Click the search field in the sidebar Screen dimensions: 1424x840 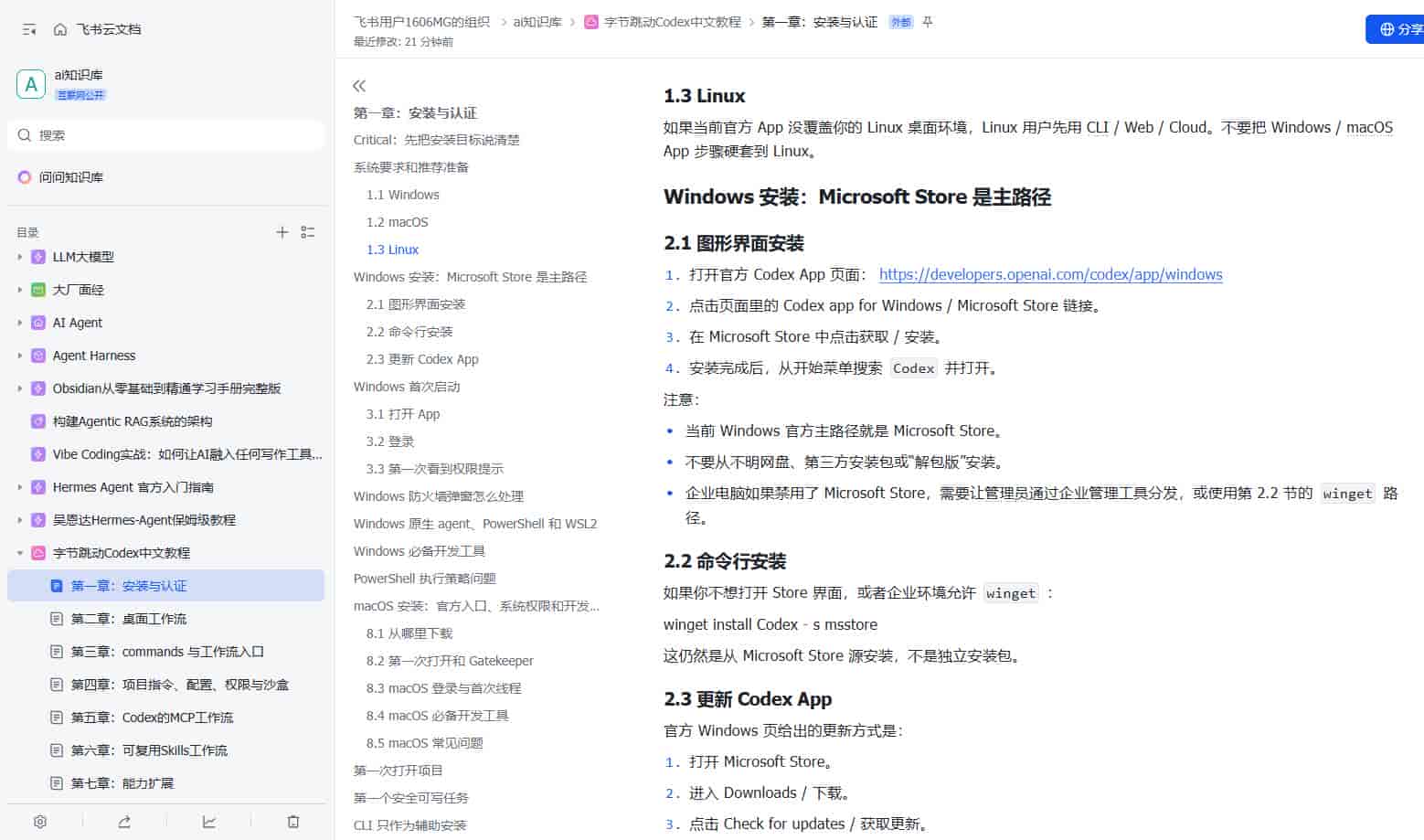[x=166, y=135]
